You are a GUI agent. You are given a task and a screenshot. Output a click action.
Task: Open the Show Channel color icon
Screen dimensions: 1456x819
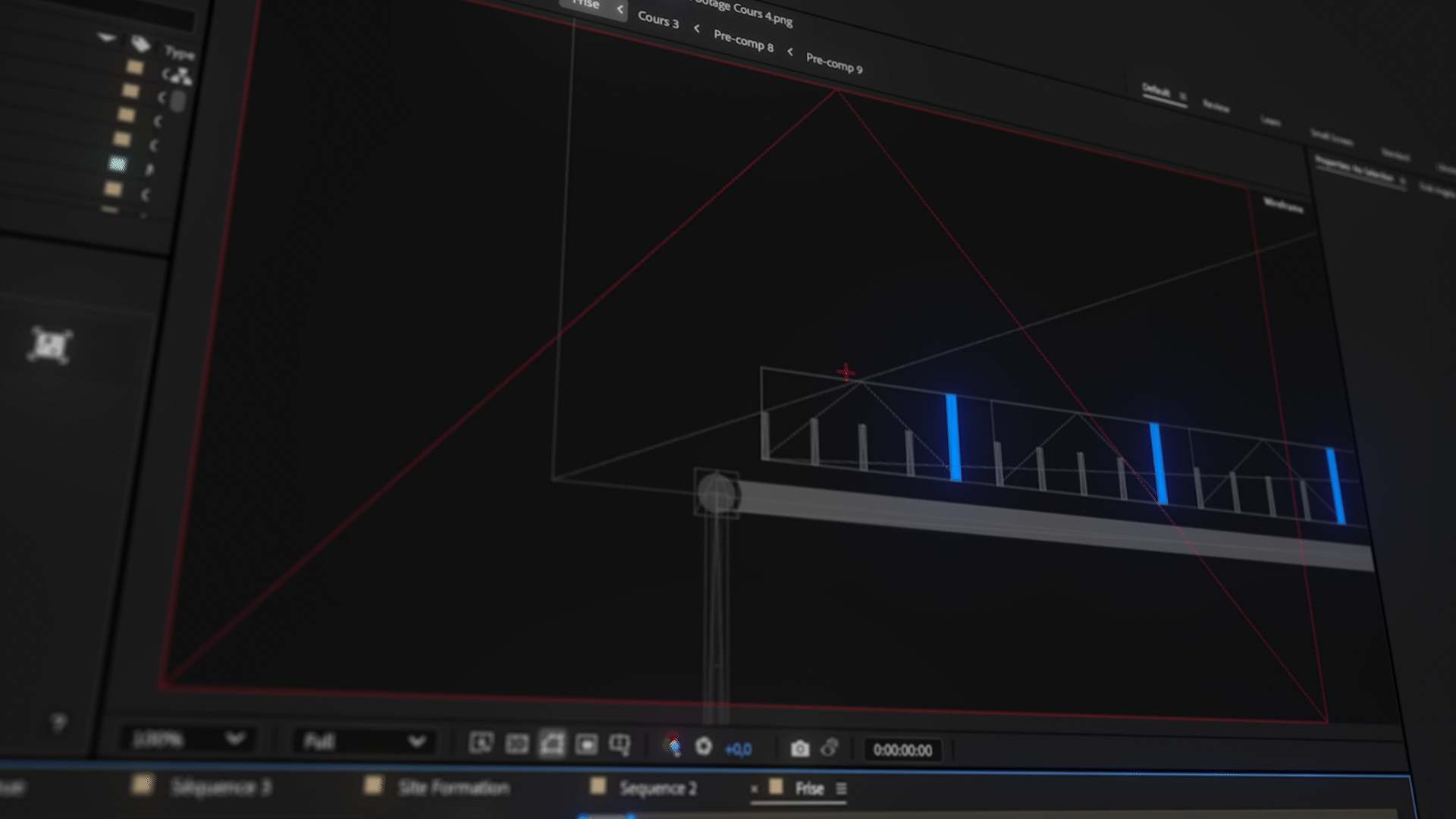673,746
